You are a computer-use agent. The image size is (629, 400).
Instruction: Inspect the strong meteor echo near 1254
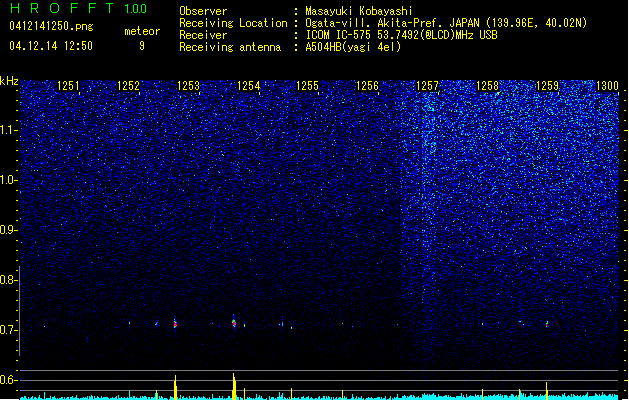point(234,322)
